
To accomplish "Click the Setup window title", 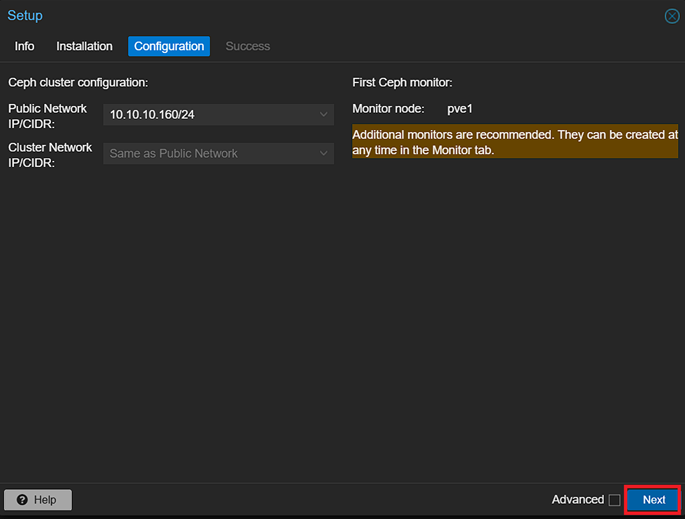I will (x=25, y=16).
